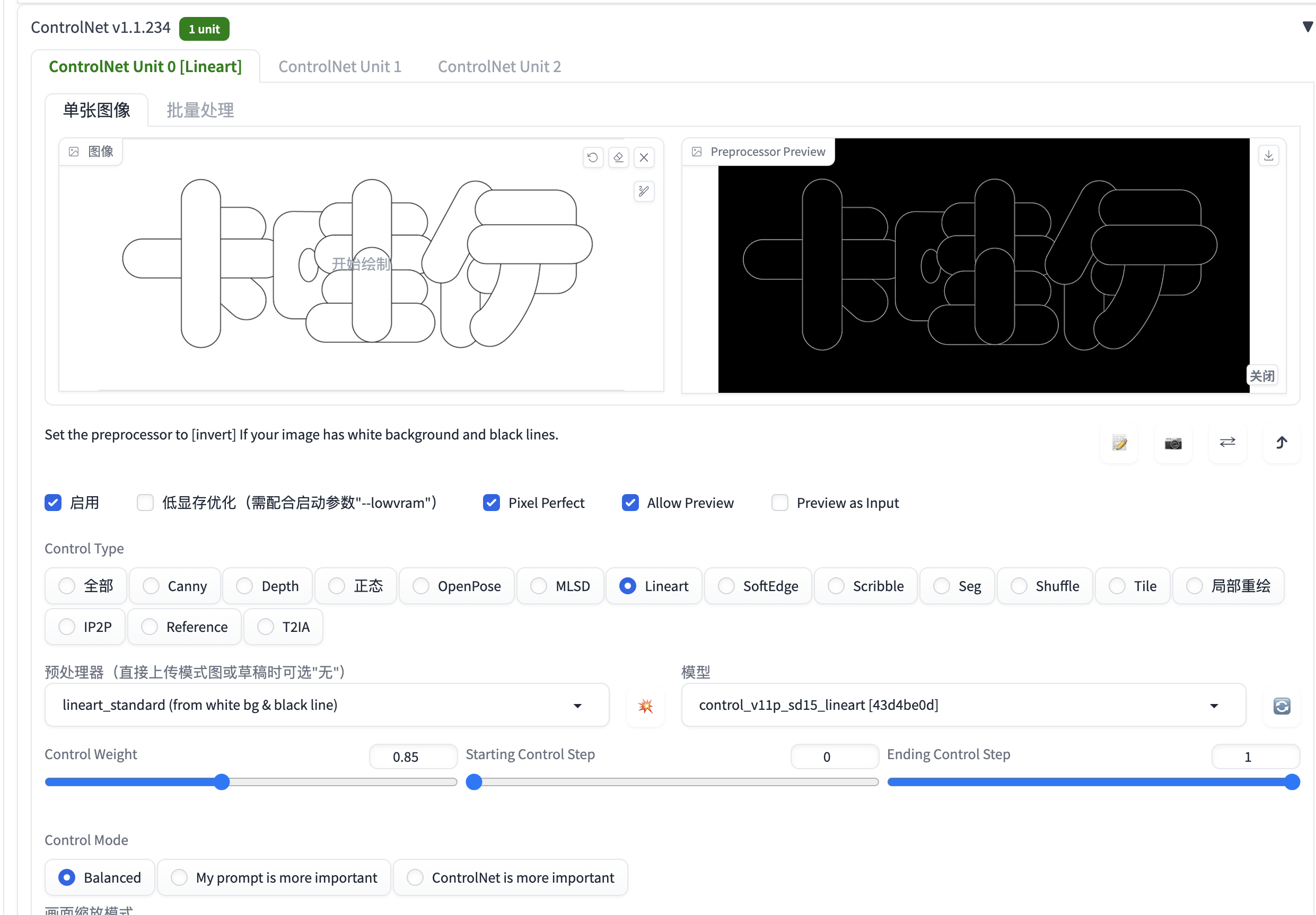
Task: Open the preprocessor lineart_standard dropdown
Action: pos(327,705)
